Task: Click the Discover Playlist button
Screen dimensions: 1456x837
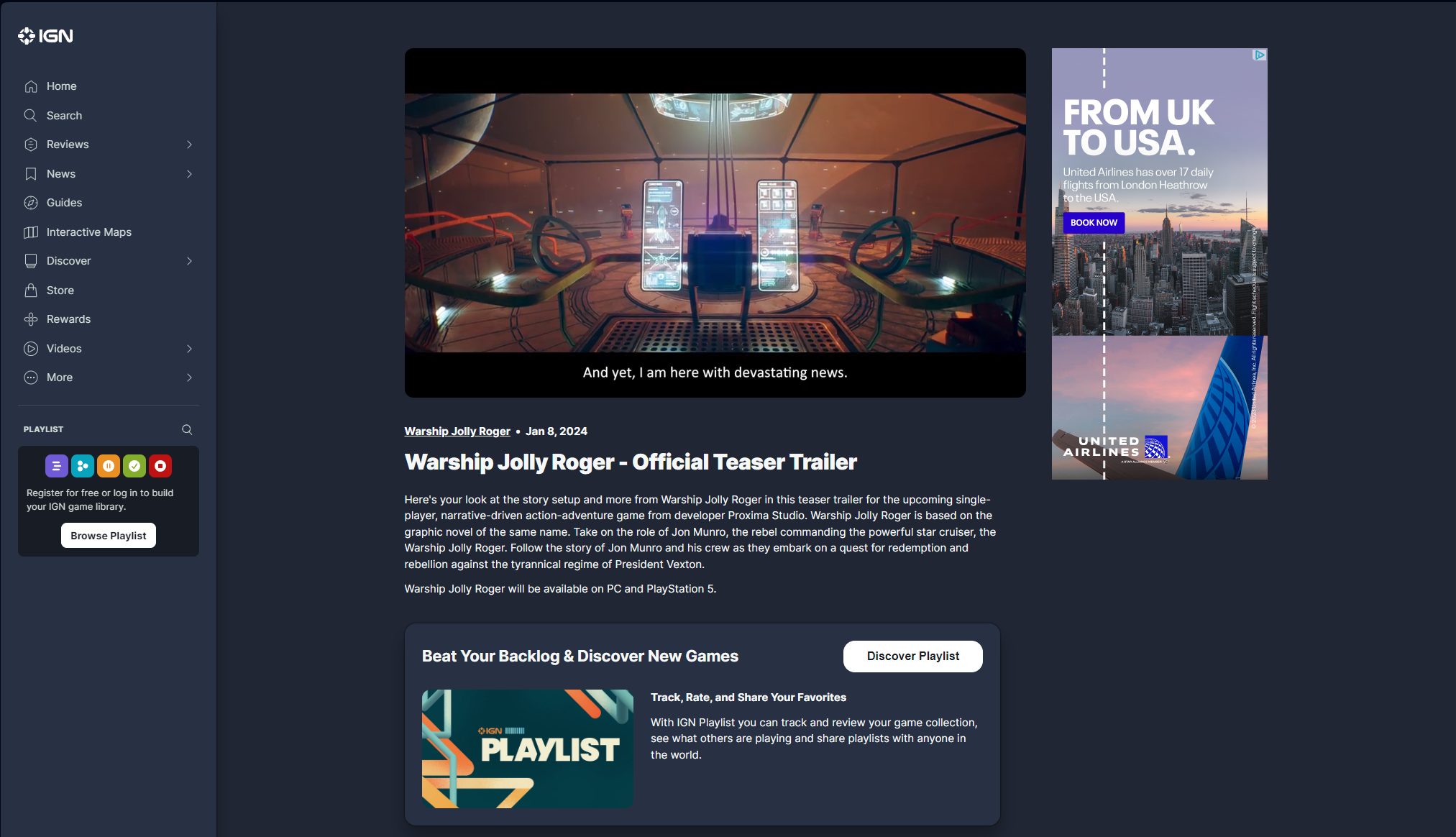Action: tap(913, 657)
